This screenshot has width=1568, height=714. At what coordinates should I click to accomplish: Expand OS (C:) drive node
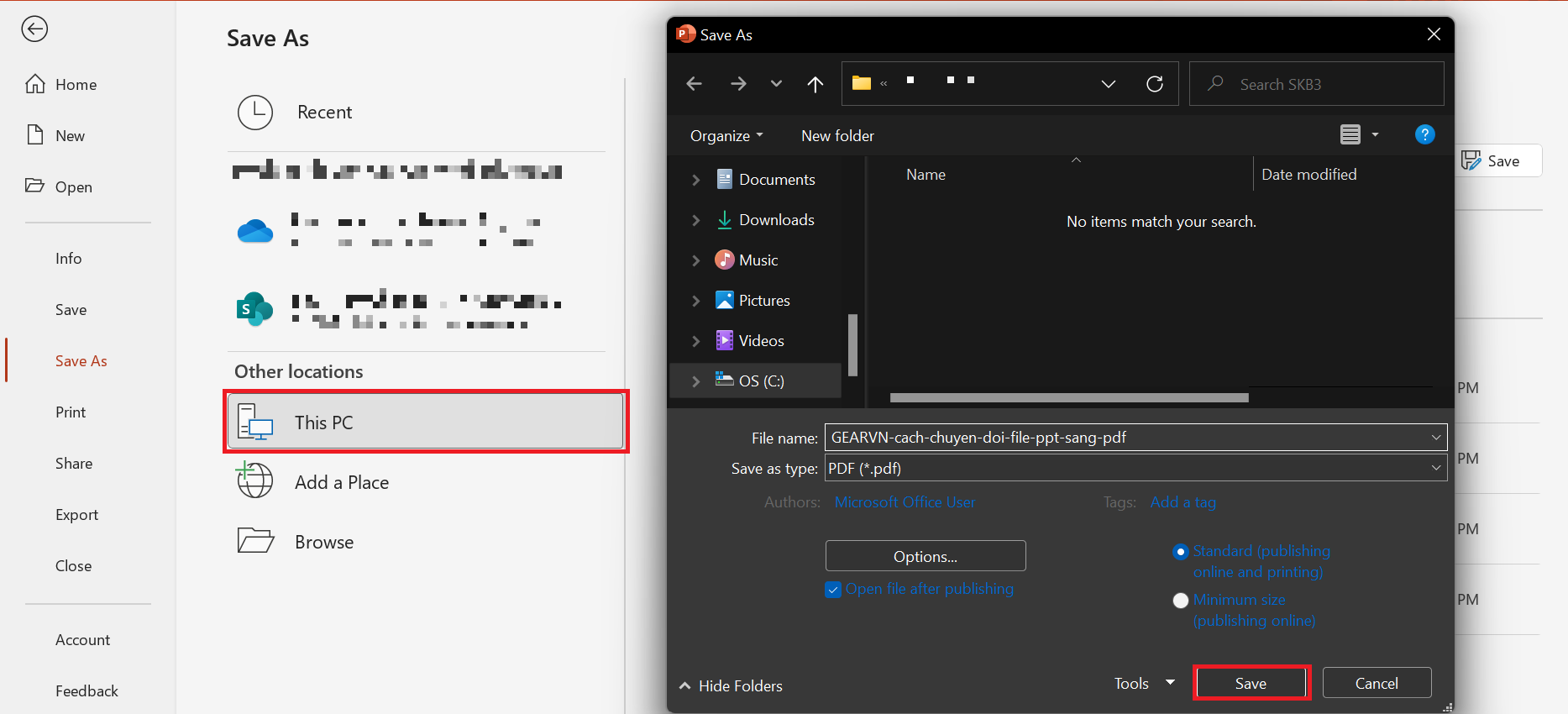695,381
